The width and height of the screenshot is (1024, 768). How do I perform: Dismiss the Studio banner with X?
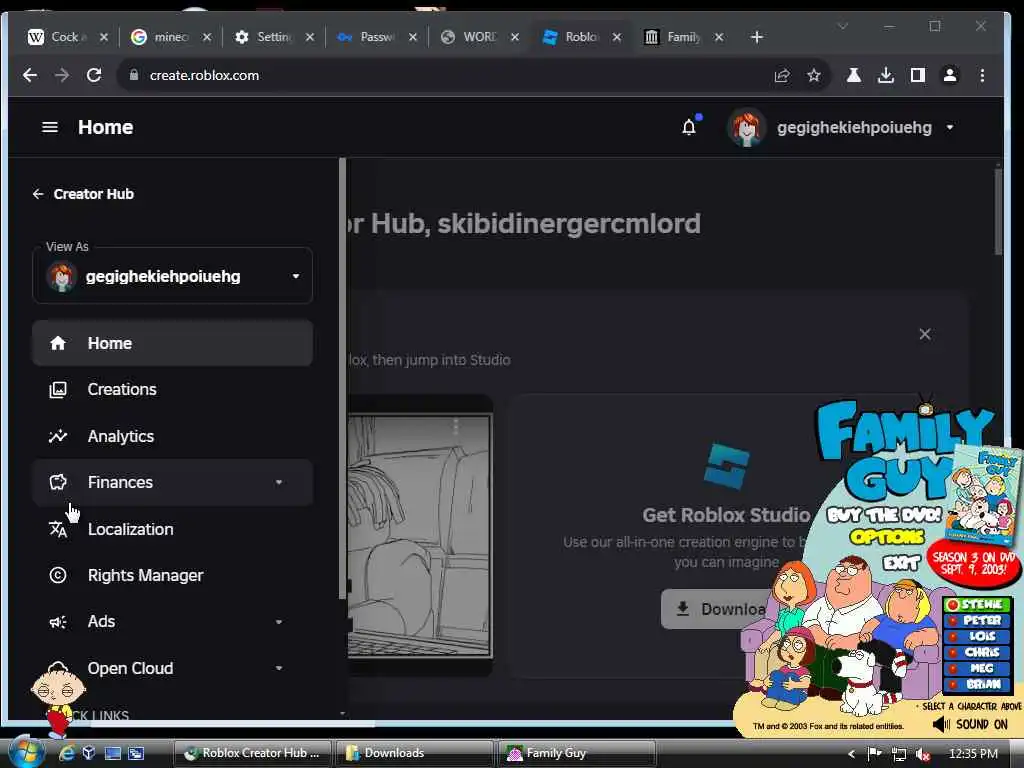[925, 334]
